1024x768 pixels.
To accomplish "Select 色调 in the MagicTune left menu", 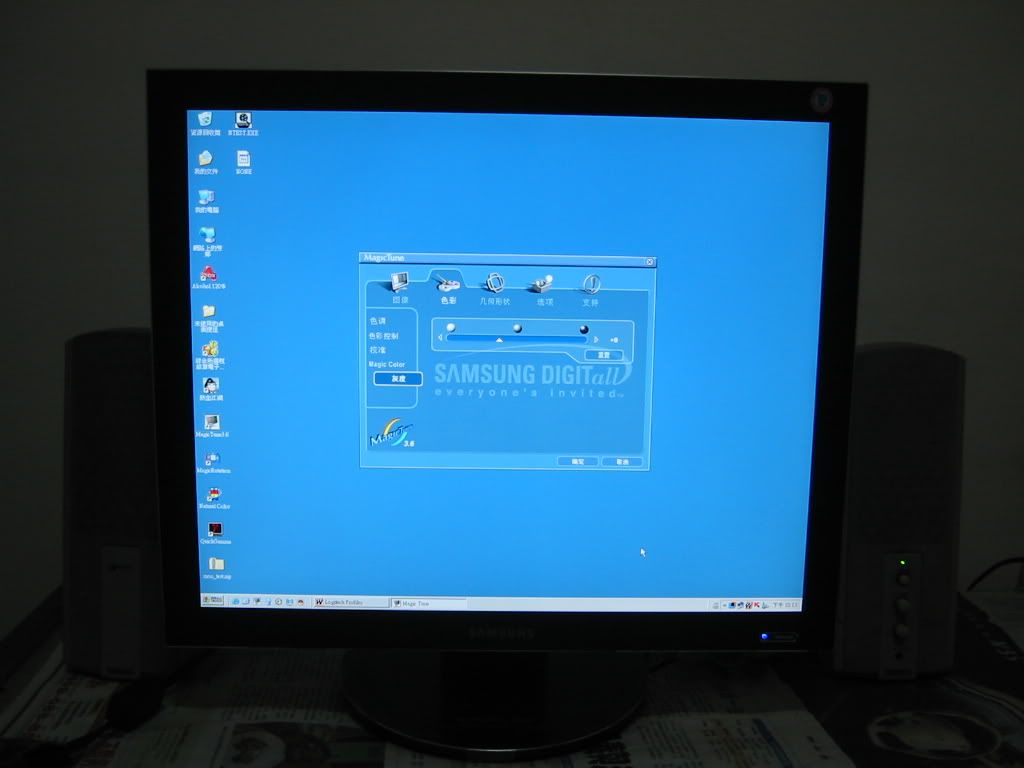I will tap(377, 321).
